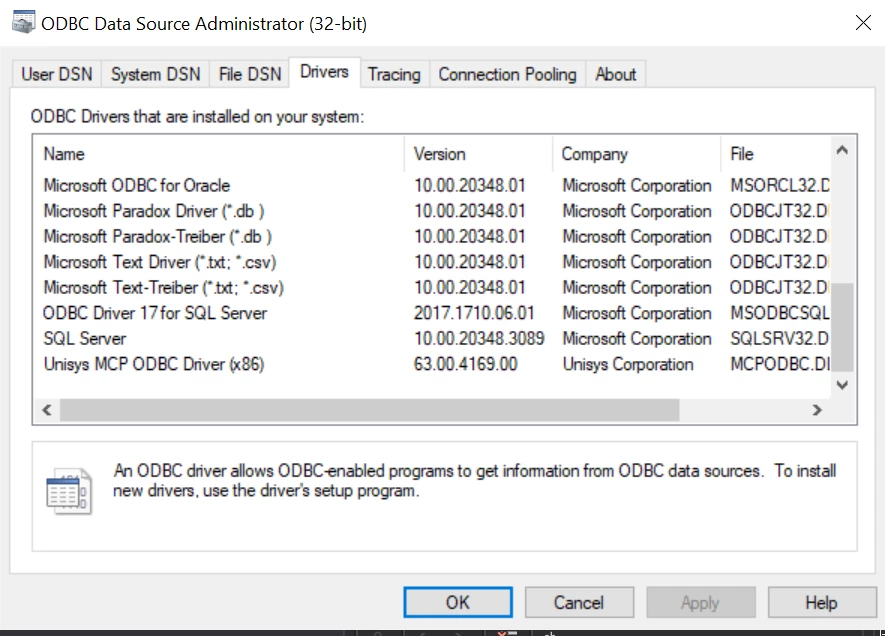Click the driver list scroll down arrow
885x636 pixels.
point(842,385)
